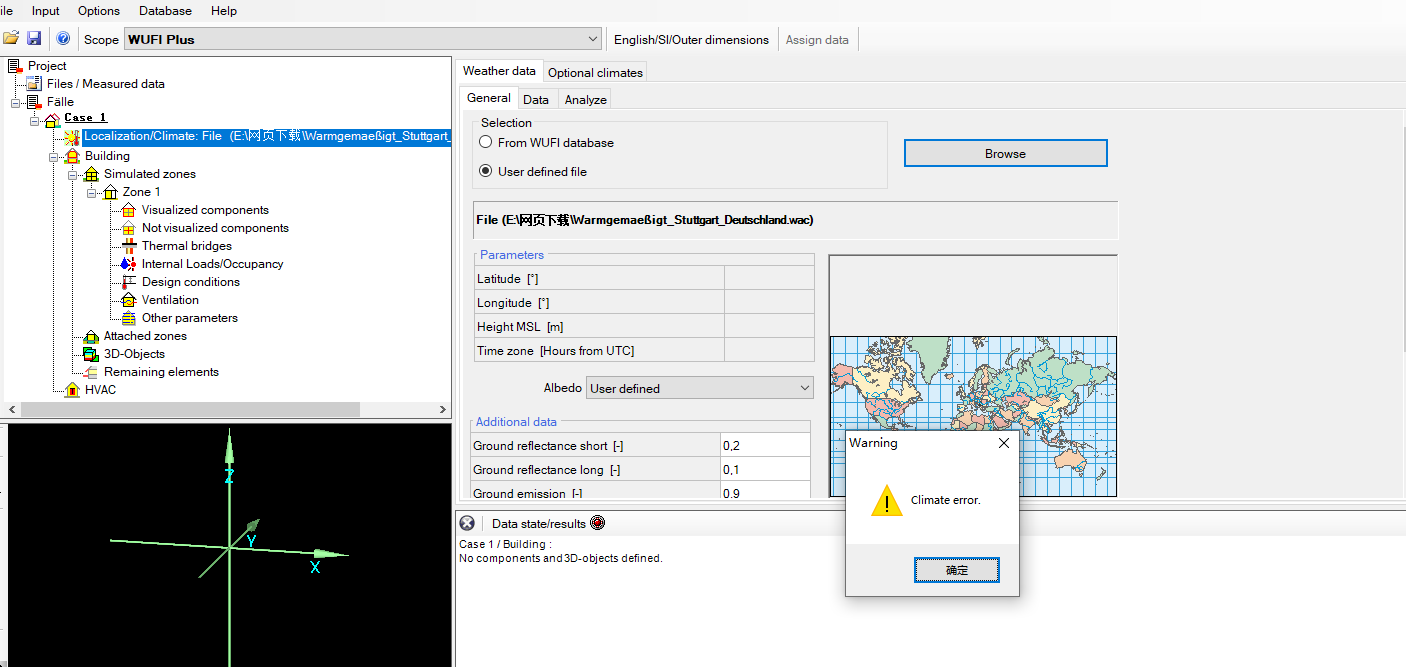Collapse the Zone 1 tree node
Viewport: 1406px width, 667px height.
92,192
